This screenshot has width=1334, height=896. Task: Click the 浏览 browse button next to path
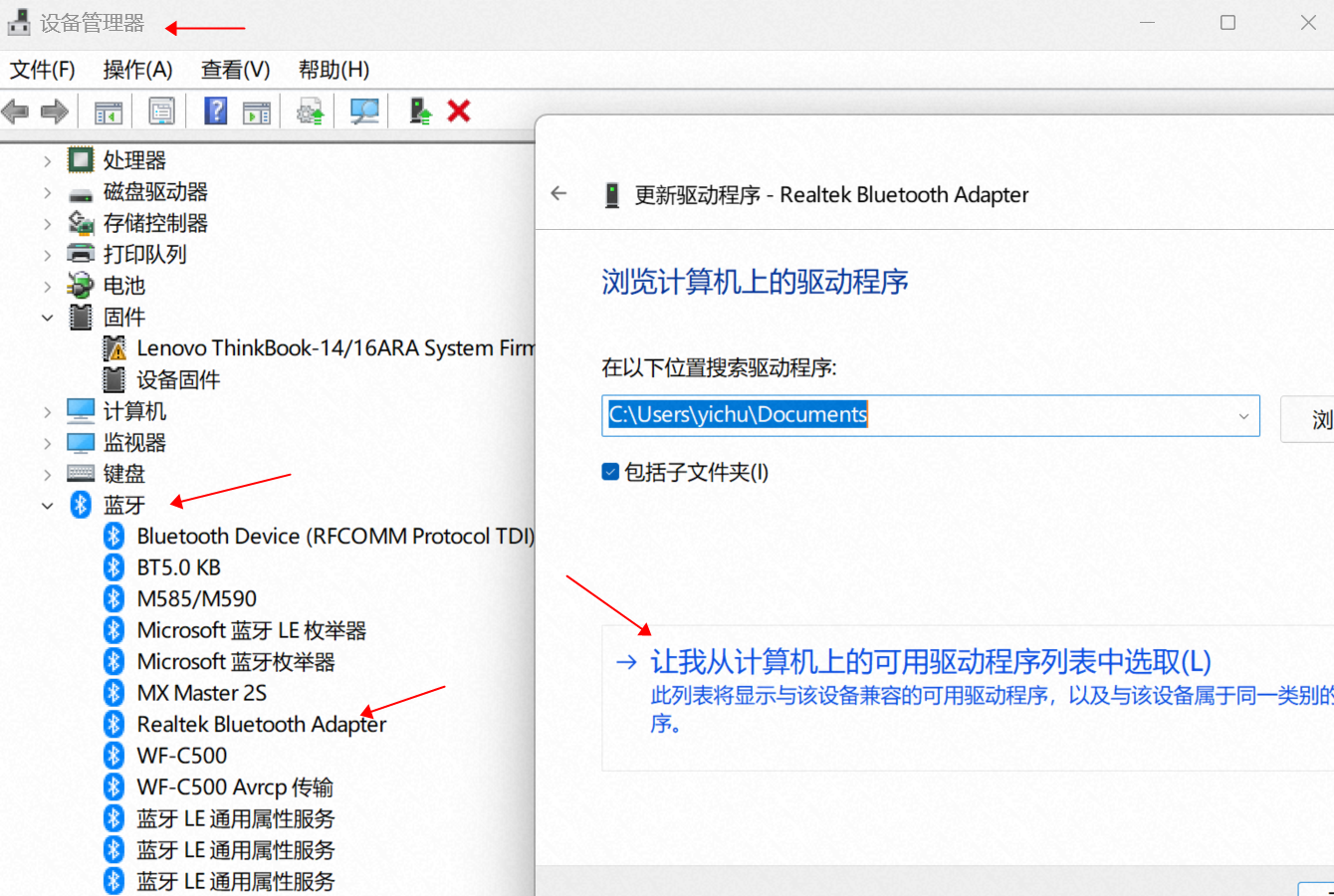1307,418
